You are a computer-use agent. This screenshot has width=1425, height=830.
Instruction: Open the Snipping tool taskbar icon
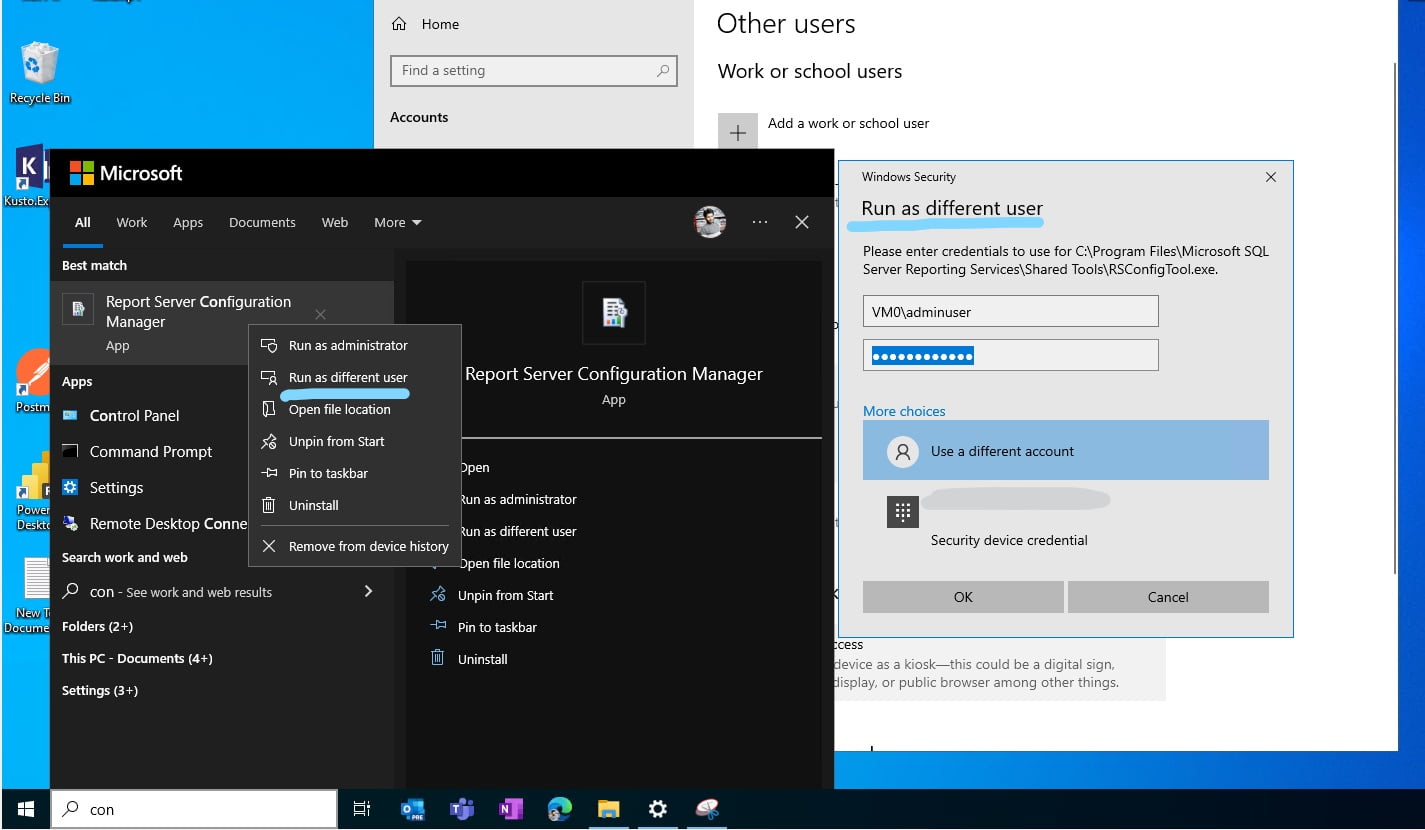coord(707,809)
